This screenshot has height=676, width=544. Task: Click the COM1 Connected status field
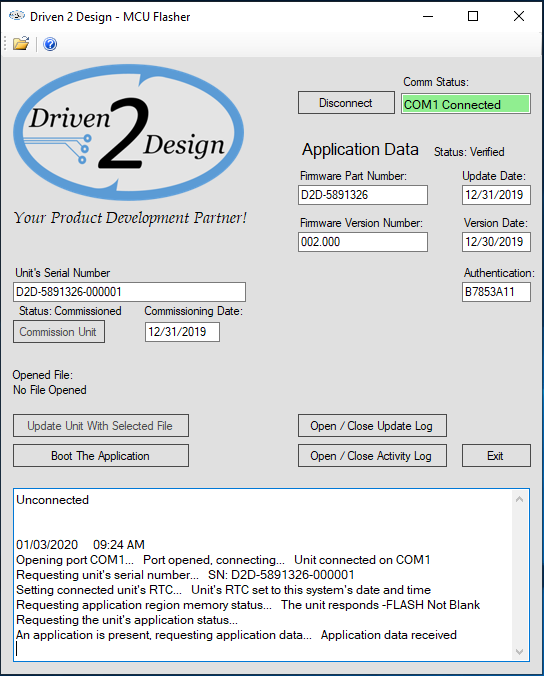pyautogui.click(x=466, y=104)
